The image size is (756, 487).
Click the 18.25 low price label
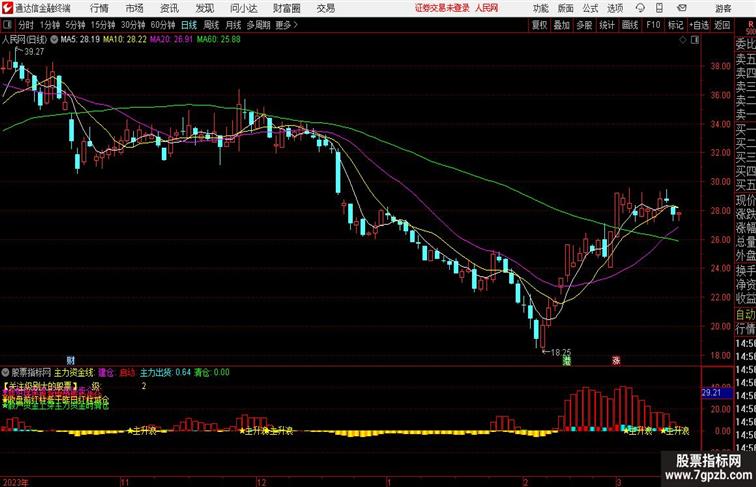pyautogui.click(x=561, y=352)
